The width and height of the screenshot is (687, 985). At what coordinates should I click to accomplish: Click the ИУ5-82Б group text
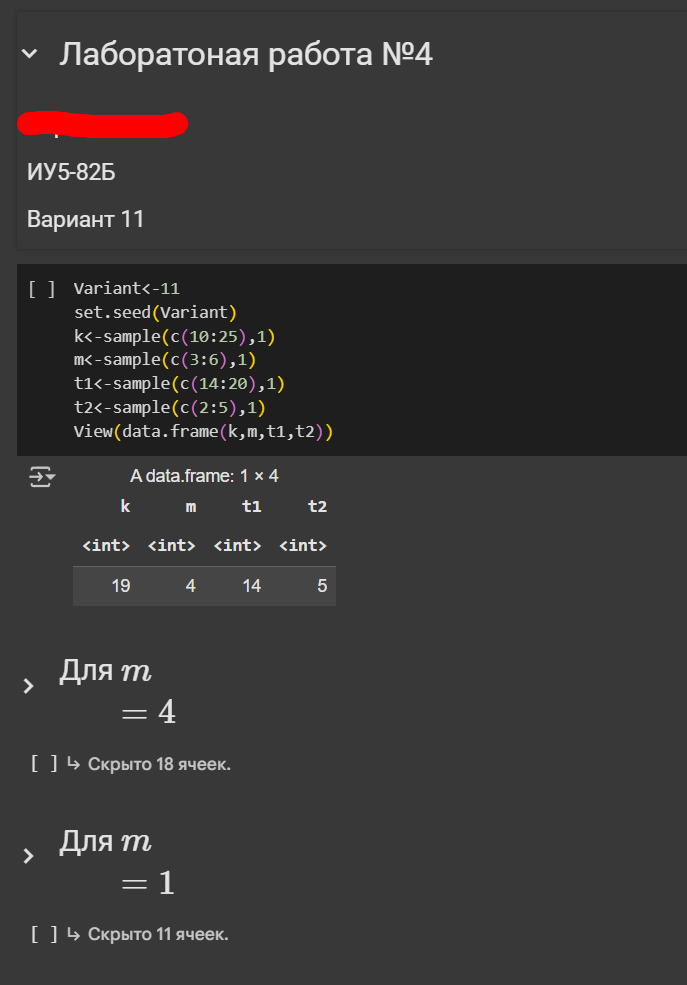pyautogui.click(x=71, y=172)
